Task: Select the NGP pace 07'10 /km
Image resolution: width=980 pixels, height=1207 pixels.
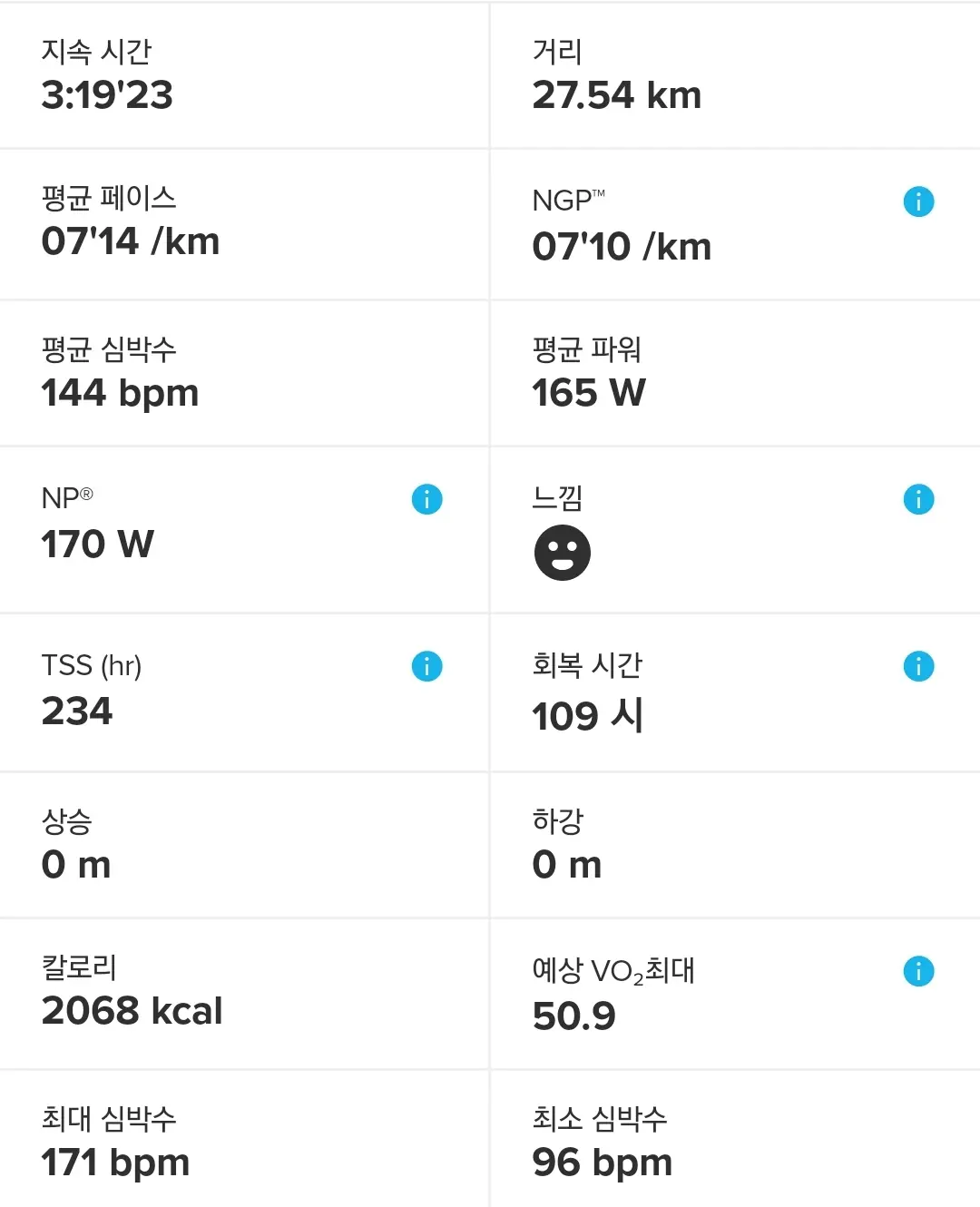Action: pos(622,247)
